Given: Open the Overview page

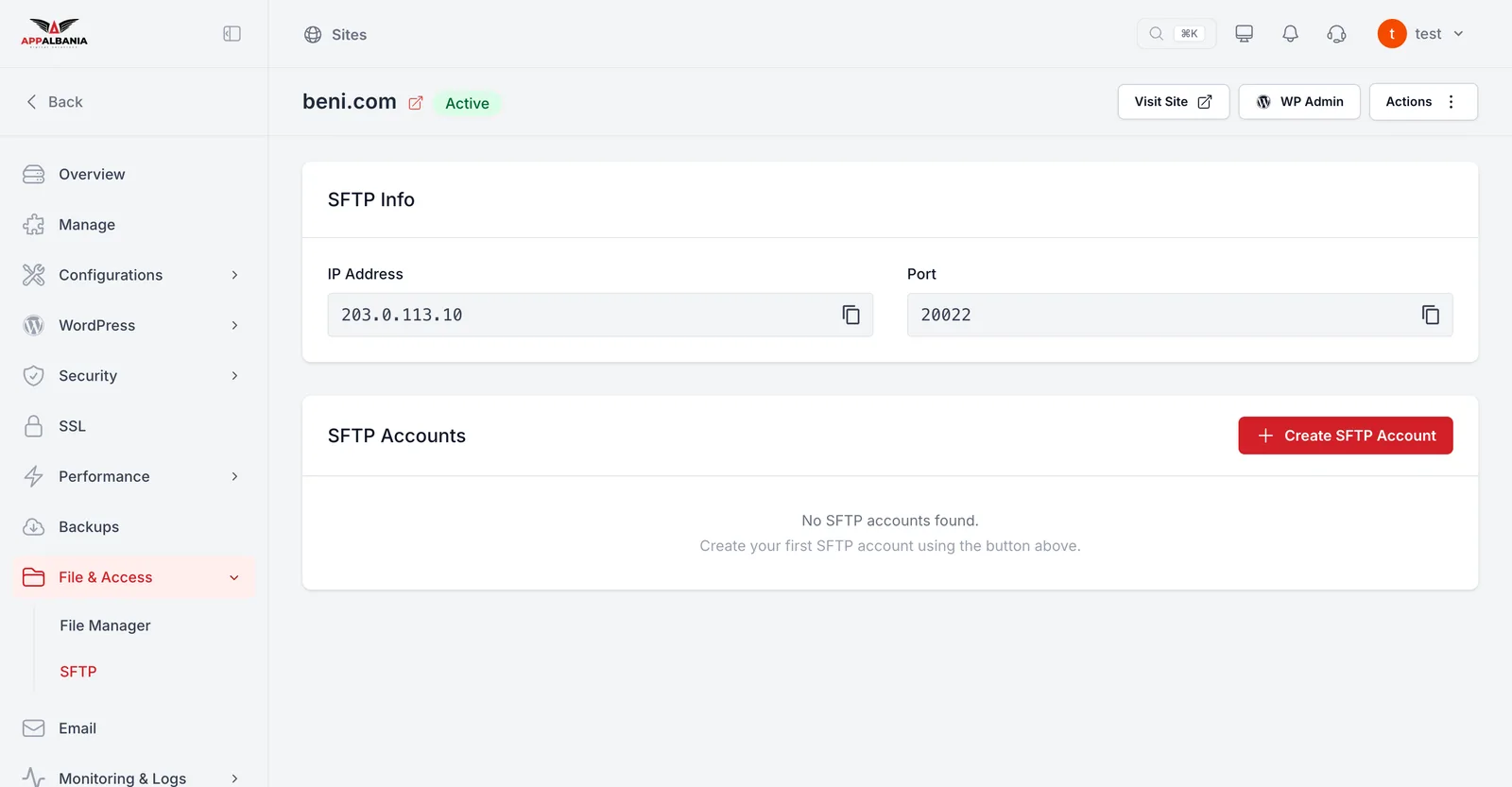Looking at the screenshot, I should pyautogui.click(x=134, y=175).
